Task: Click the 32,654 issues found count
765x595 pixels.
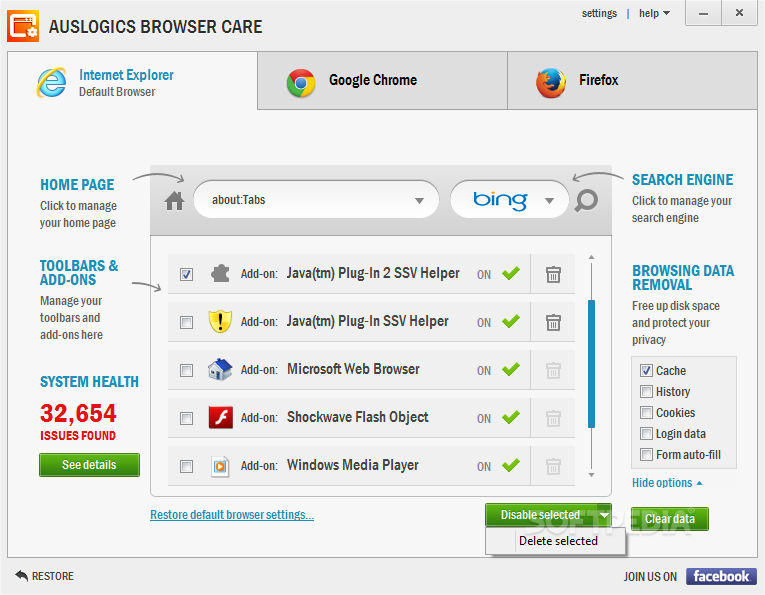Action: [78, 413]
